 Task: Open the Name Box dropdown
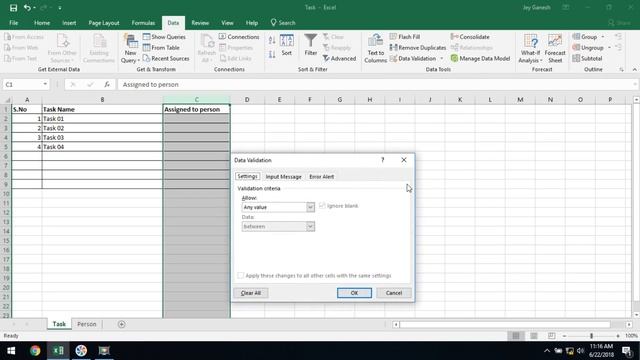(45, 84)
